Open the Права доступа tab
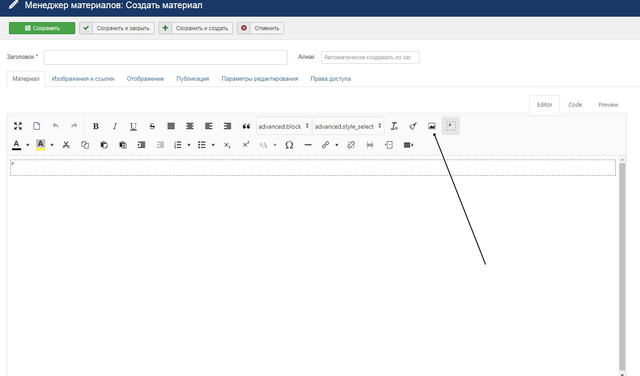The image size is (640, 376). pyautogui.click(x=331, y=79)
